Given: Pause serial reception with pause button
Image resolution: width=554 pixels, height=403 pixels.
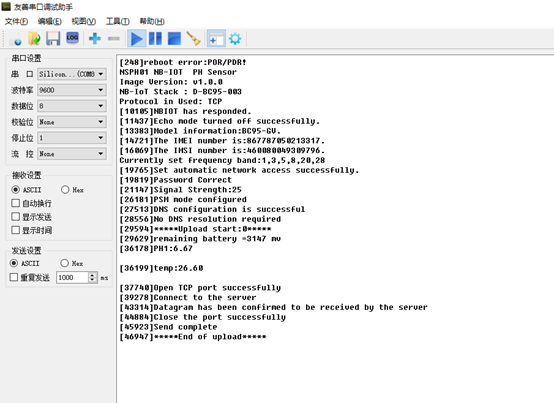Looking at the screenshot, I should [x=155, y=38].
